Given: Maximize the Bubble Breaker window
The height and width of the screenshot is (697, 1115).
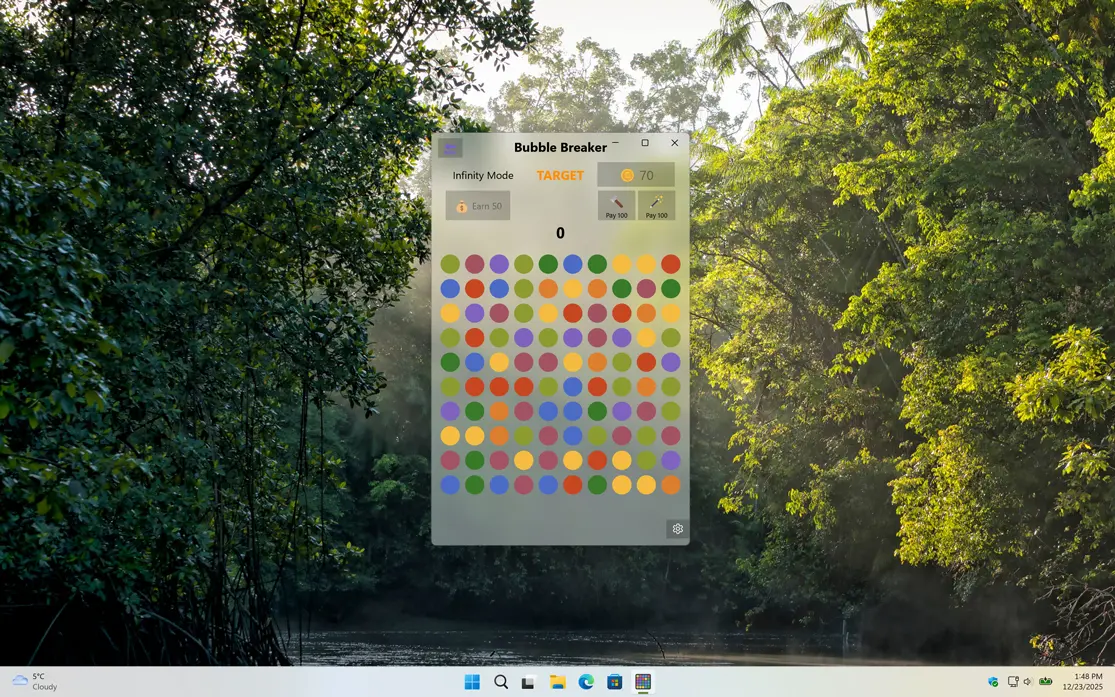Looking at the screenshot, I should pos(645,143).
